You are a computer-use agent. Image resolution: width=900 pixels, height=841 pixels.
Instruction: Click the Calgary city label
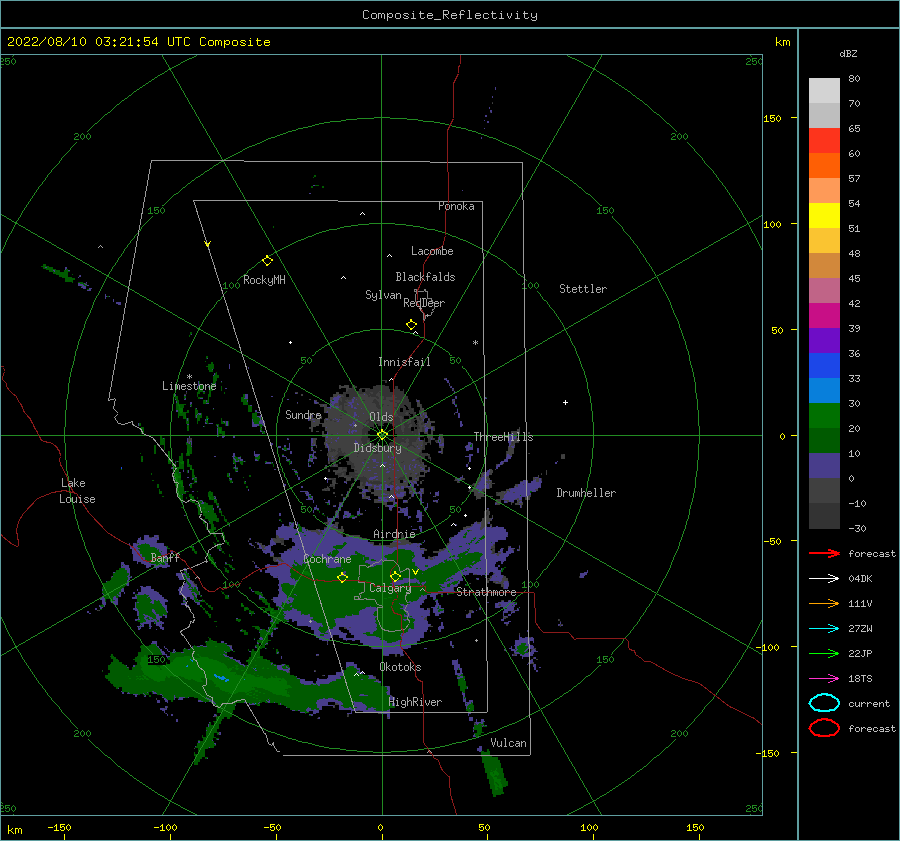[390, 588]
